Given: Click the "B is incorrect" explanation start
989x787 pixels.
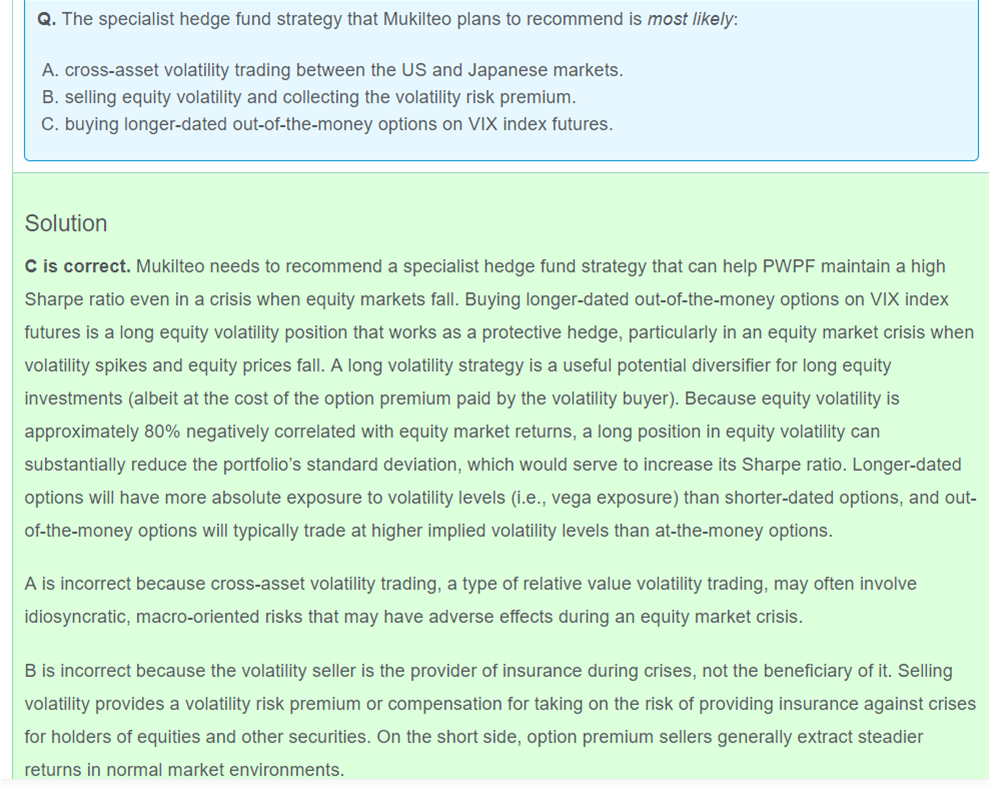Looking at the screenshot, I should pyautogui.click(x=81, y=670).
